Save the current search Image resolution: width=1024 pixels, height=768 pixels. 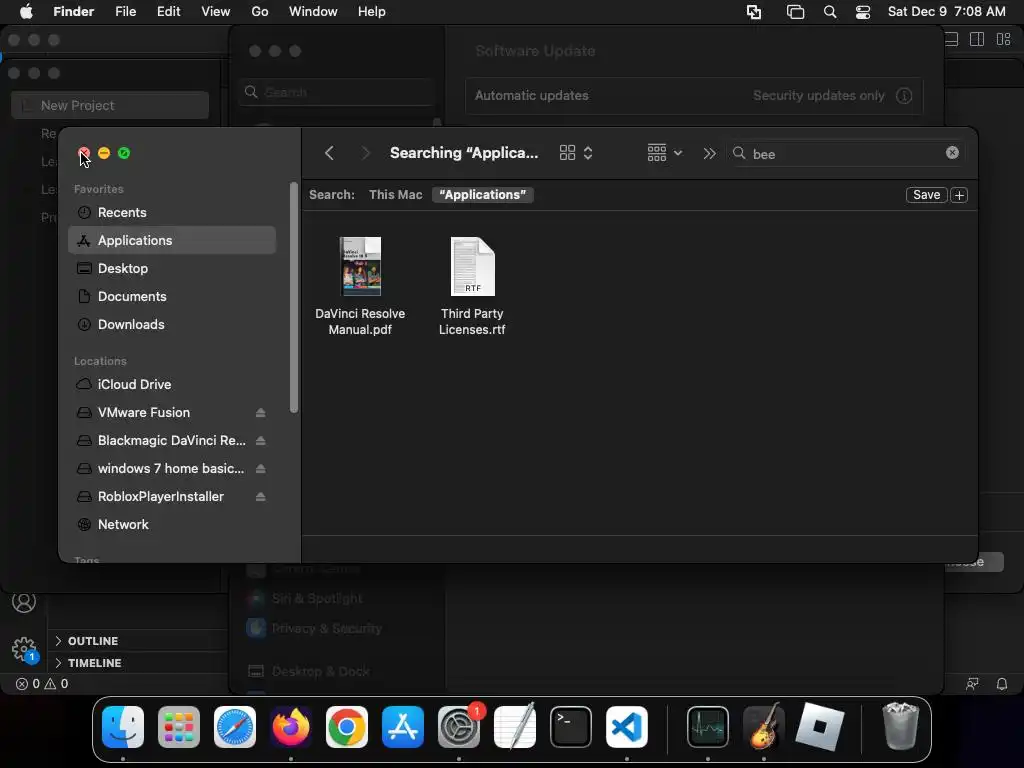(926, 195)
